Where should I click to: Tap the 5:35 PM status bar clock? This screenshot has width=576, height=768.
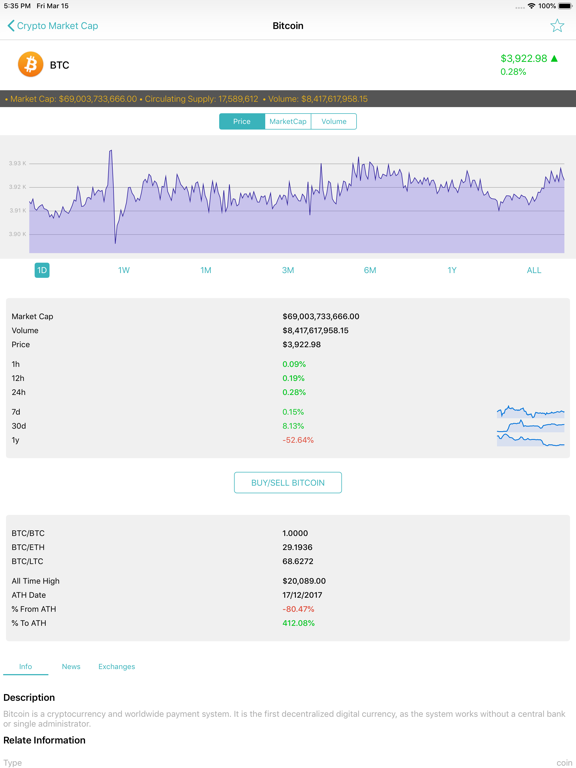click(17, 6)
